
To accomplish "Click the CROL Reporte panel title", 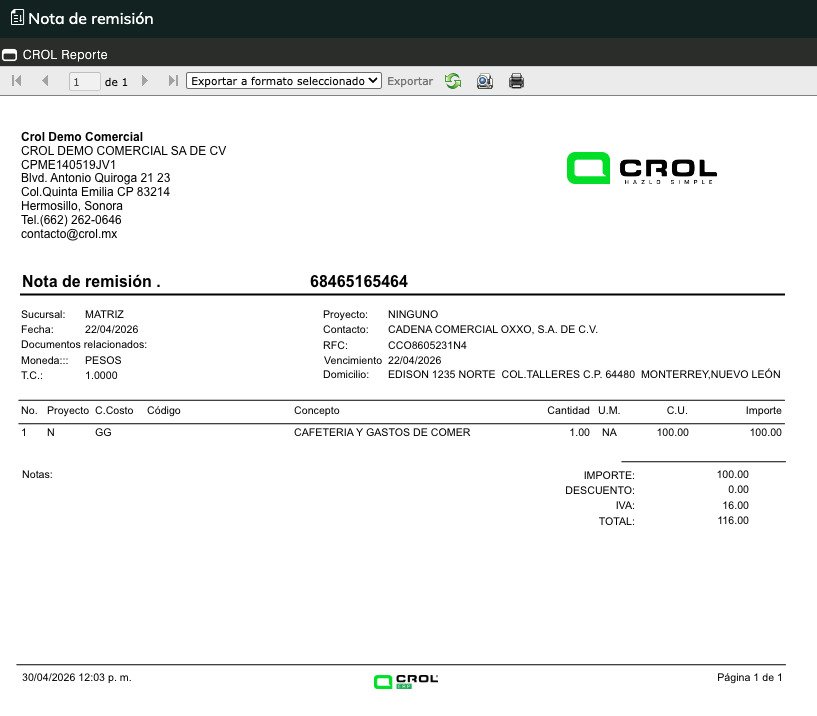I will click(x=65, y=55).
